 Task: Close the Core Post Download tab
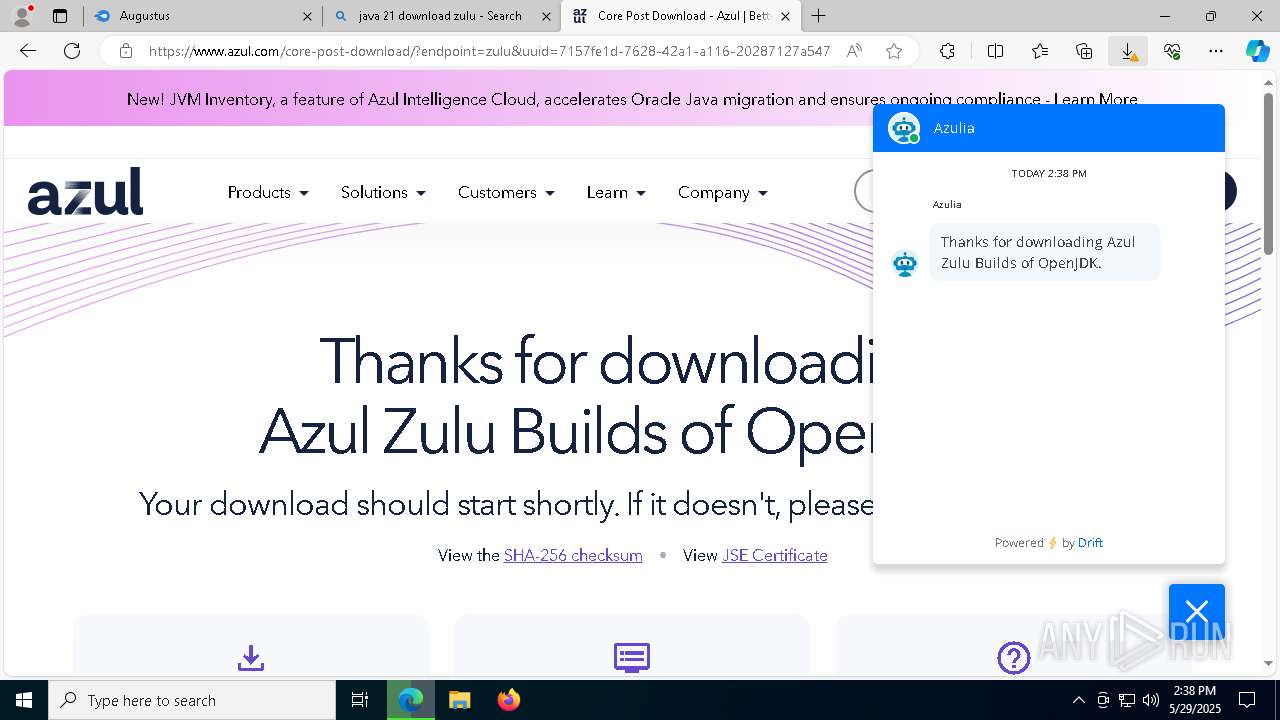[x=785, y=16]
